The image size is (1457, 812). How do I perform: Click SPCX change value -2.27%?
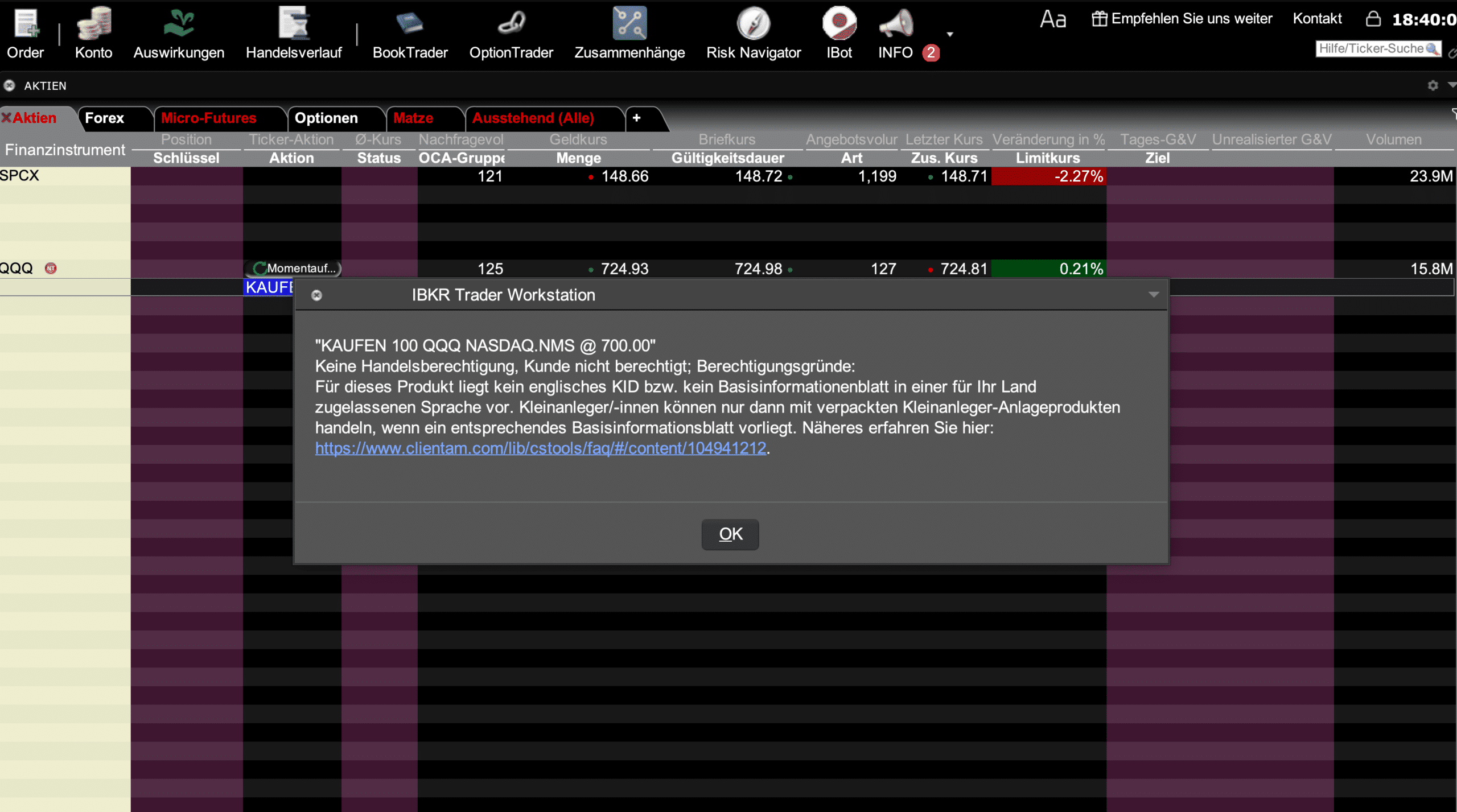click(x=1048, y=176)
